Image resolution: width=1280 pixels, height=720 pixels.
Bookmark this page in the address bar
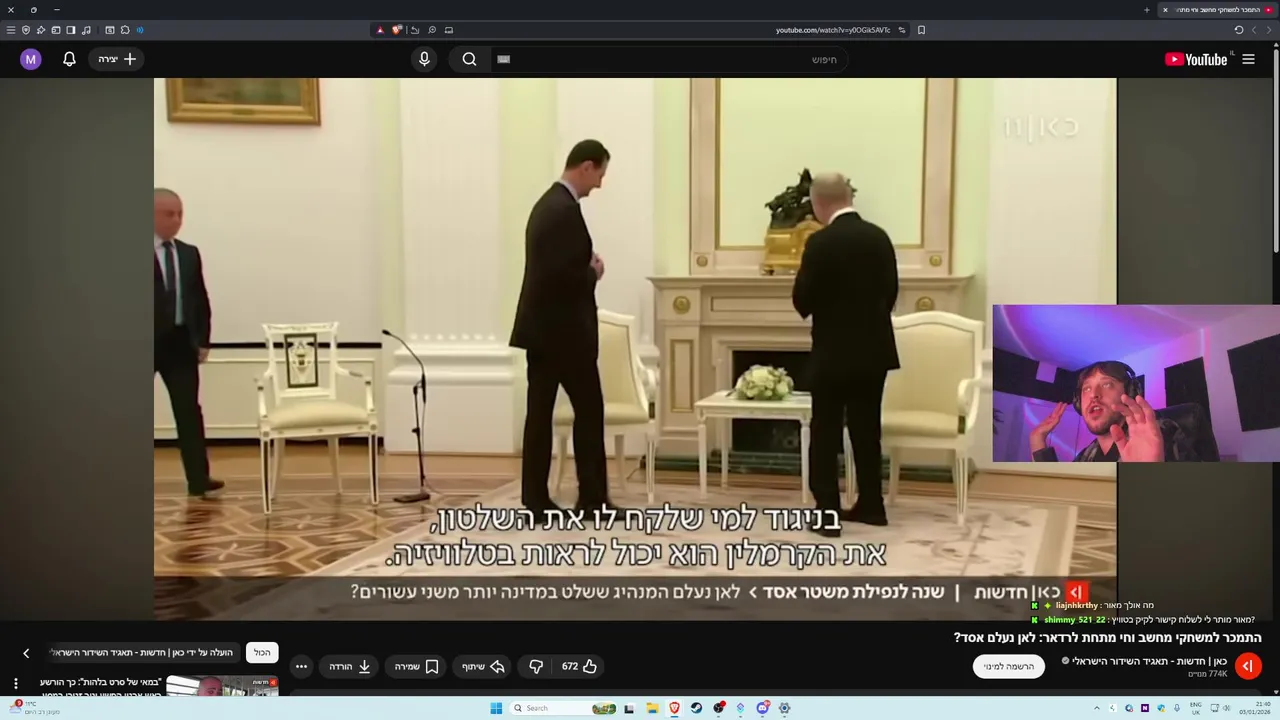click(x=921, y=30)
